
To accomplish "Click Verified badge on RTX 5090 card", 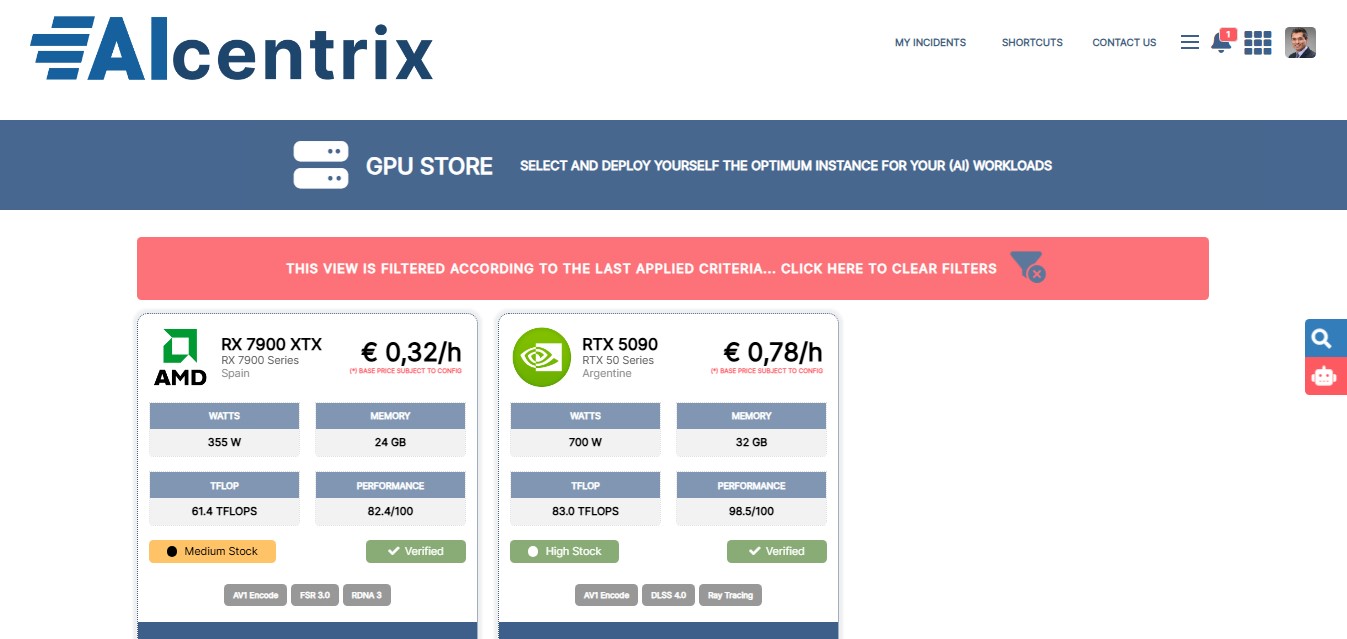I will tap(776, 551).
